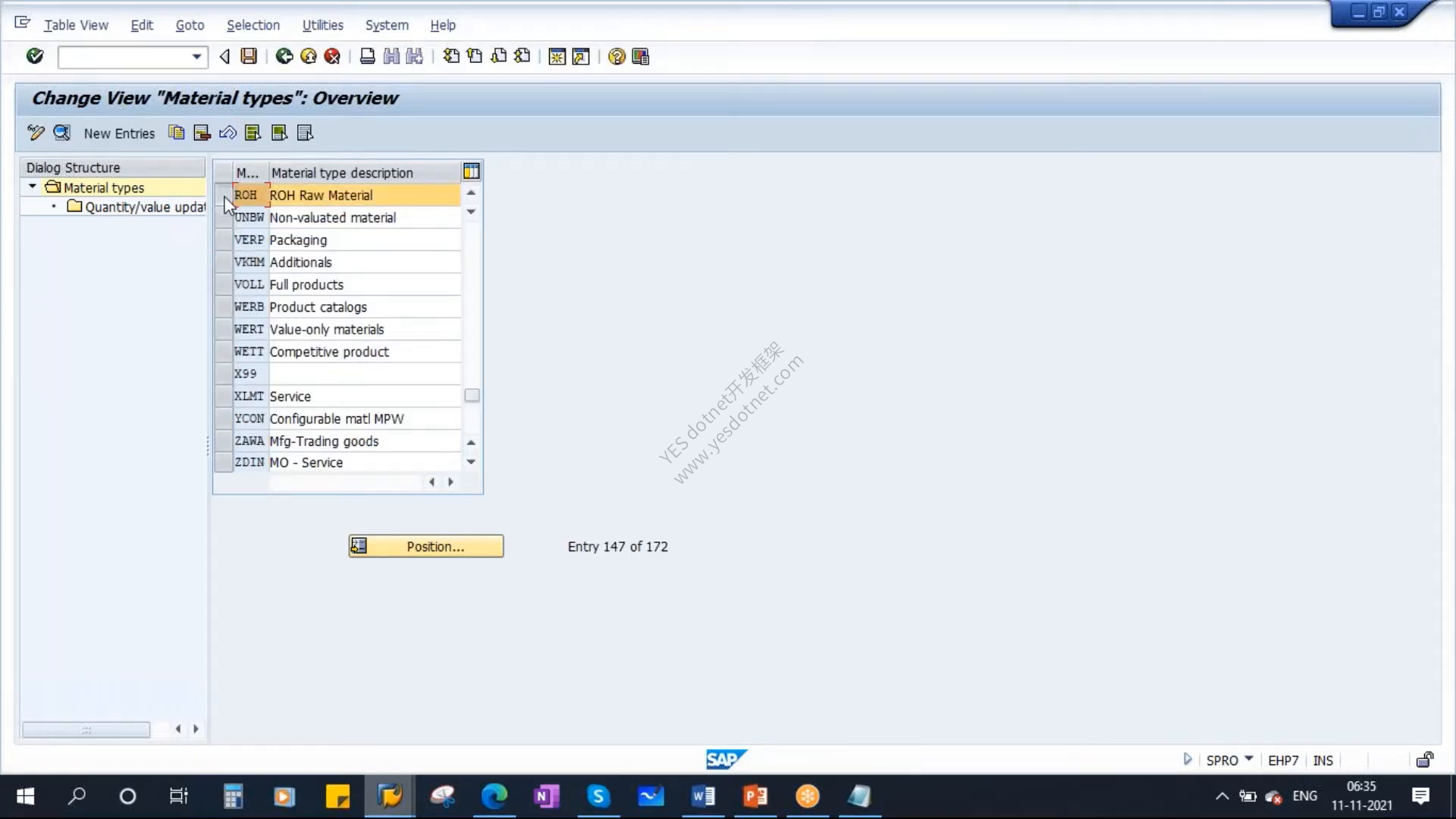
Task: Click grid horizontal scroll right arrow
Action: 450,482
